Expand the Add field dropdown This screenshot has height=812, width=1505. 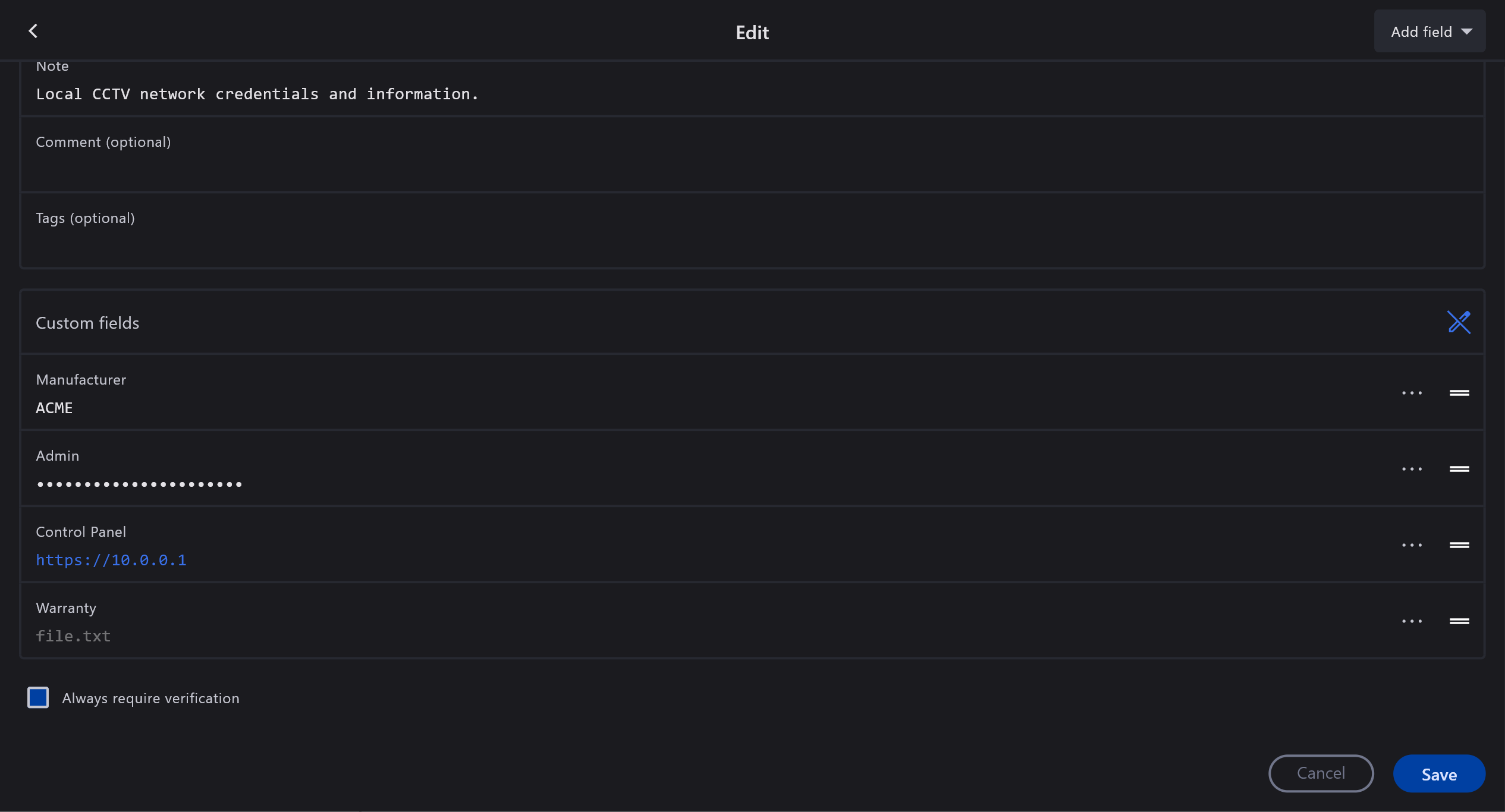pyautogui.click(x=1429, y=32)
